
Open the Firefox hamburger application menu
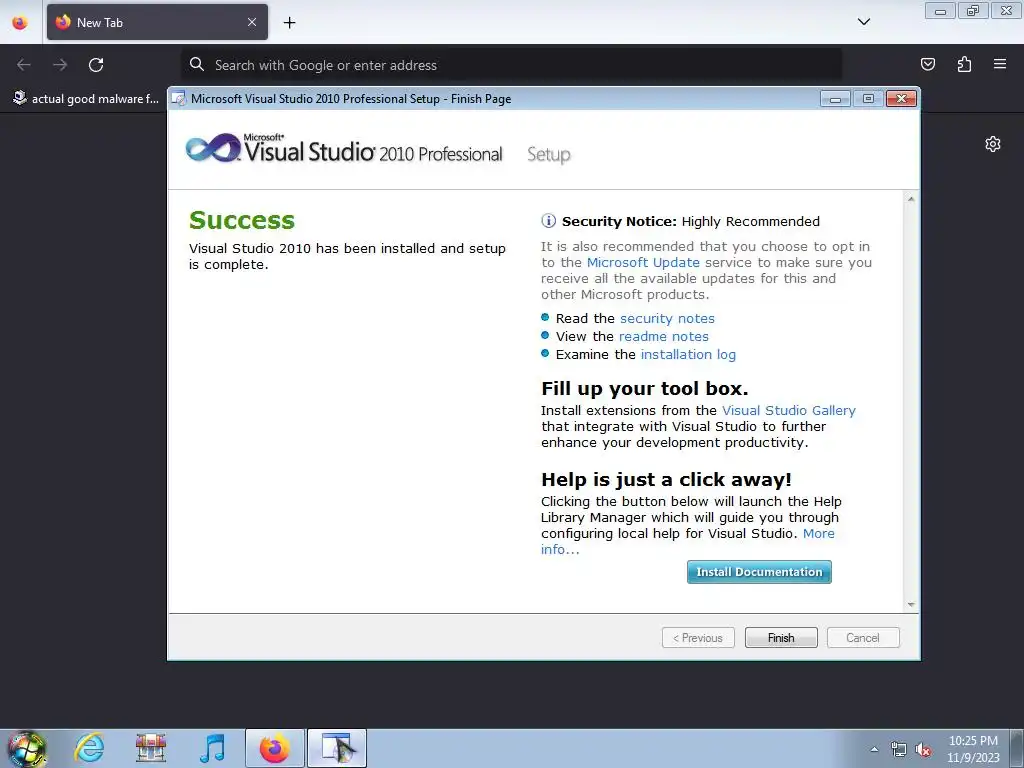click(x=1000, y=64)
